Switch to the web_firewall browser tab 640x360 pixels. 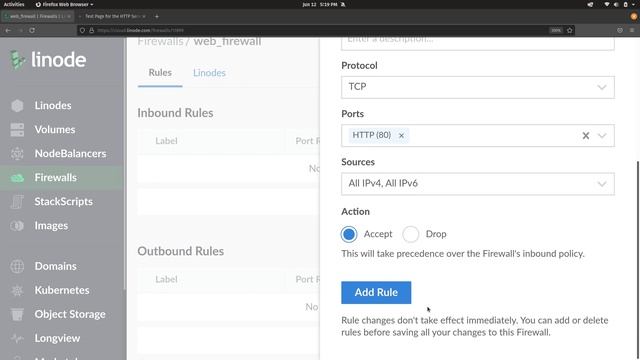tap(38, 16)
